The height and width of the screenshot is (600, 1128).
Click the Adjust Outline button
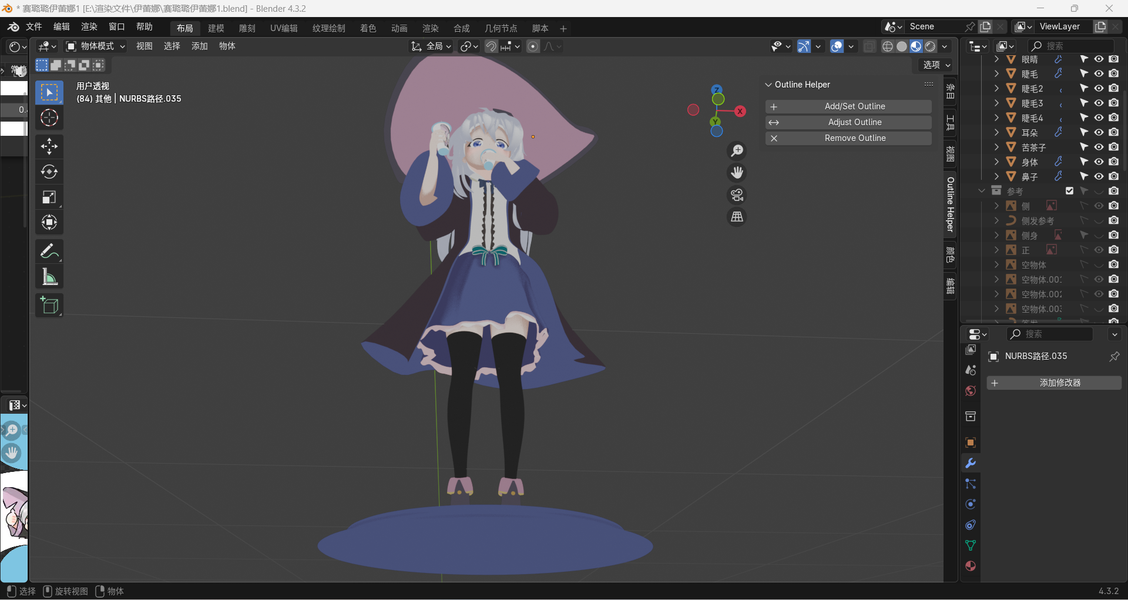848,122
